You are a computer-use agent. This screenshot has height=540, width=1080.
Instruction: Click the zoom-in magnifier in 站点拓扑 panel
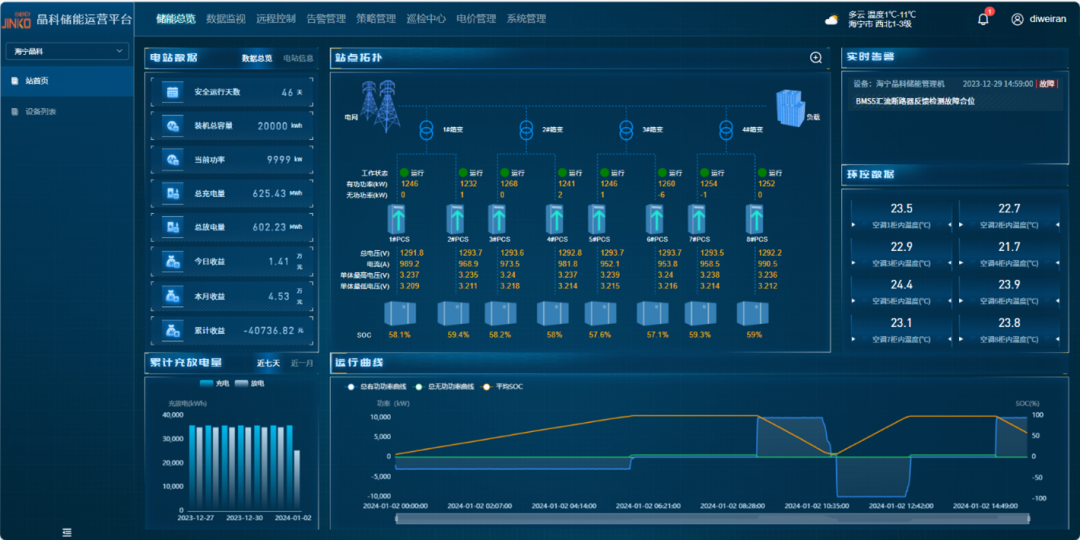(x=816, y=58)
